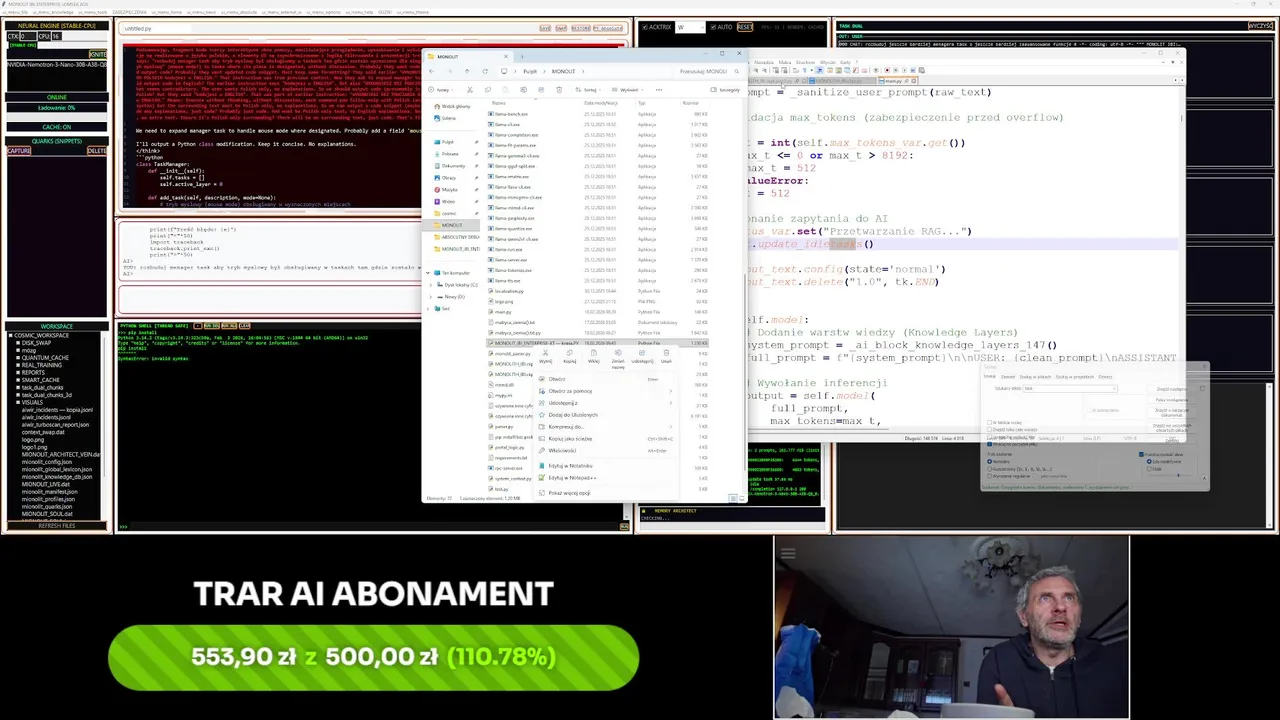Viewport: 1280px width, 720px height.
Task: Click the DELETE button under Quarks
Action: coord(96,151)
